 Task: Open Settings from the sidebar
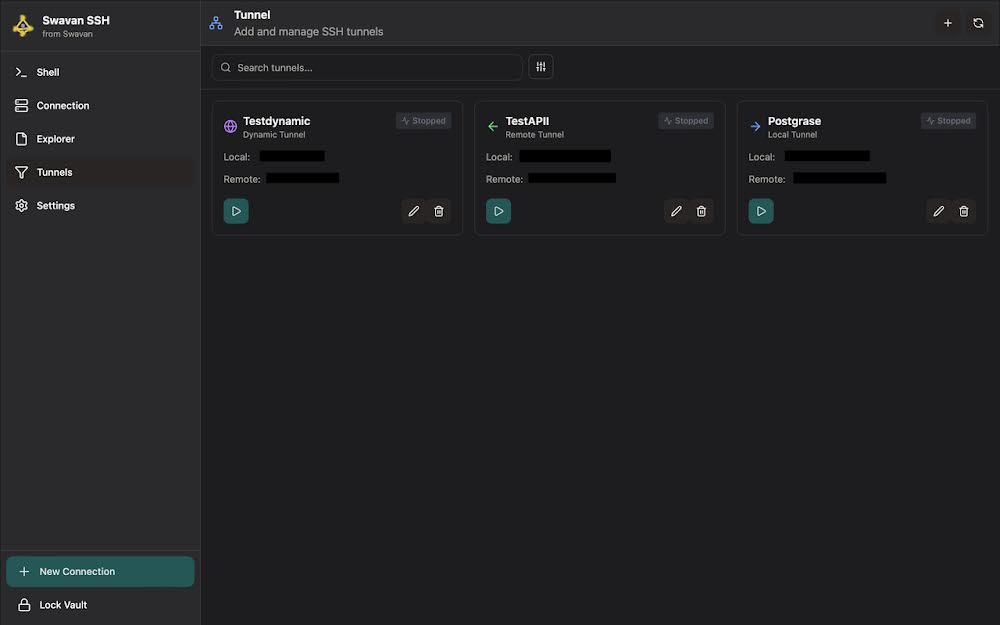tap(55, 205)
